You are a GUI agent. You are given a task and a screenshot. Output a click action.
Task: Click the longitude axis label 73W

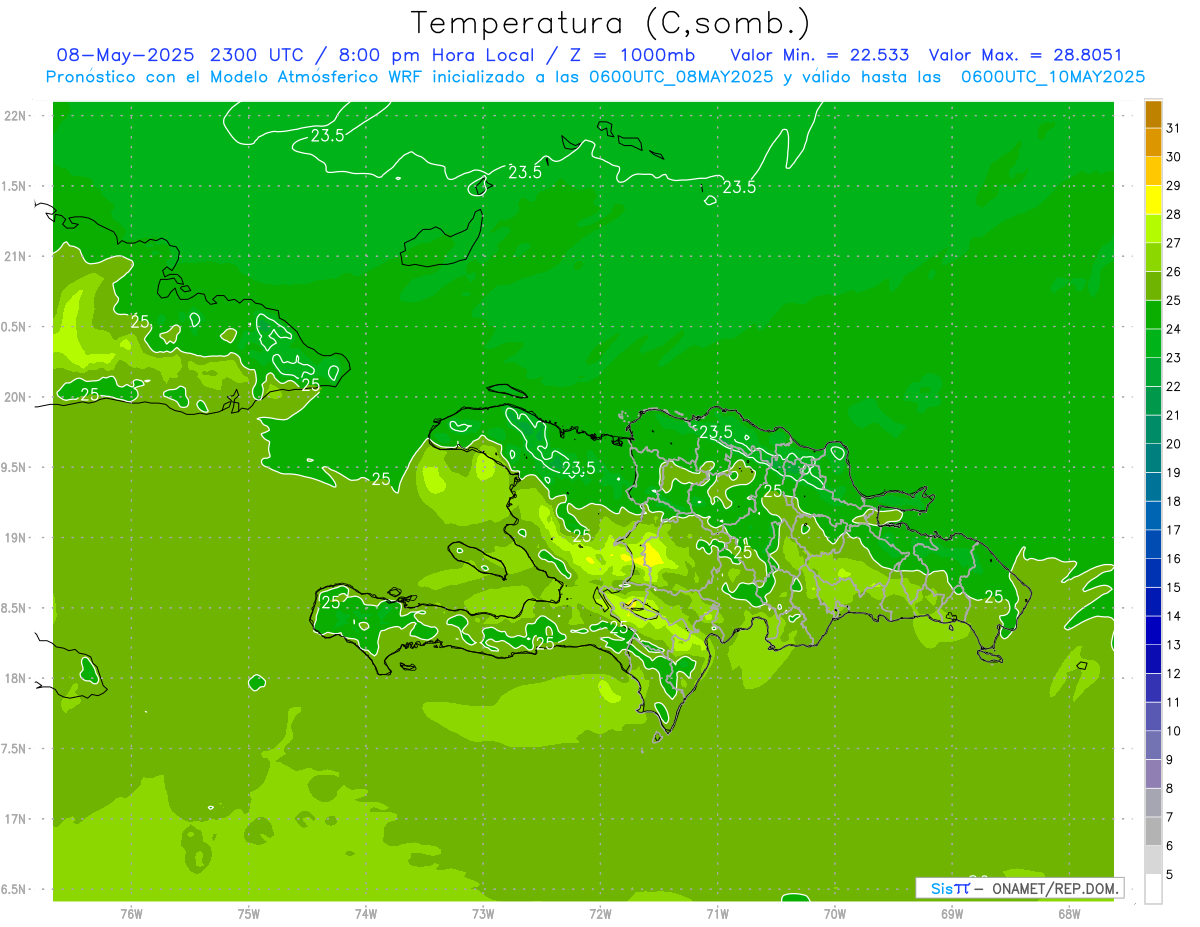[483, 913]
